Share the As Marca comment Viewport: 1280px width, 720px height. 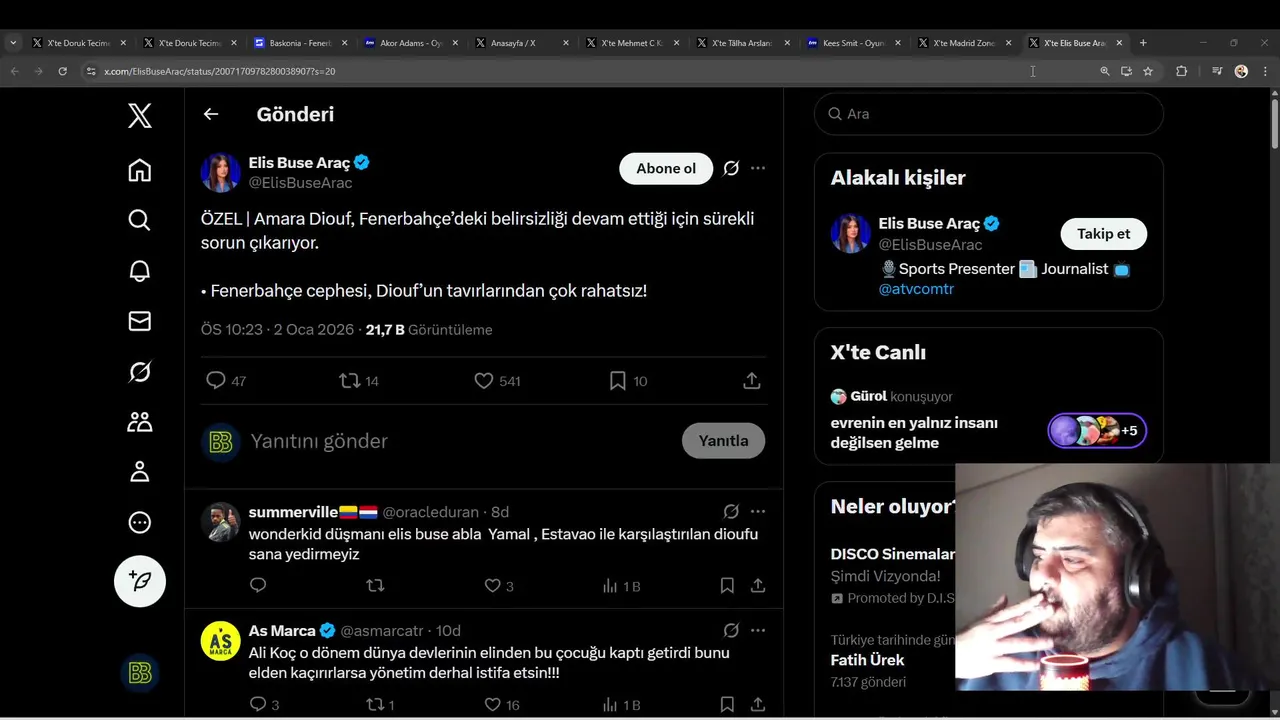tap(758, 704)
